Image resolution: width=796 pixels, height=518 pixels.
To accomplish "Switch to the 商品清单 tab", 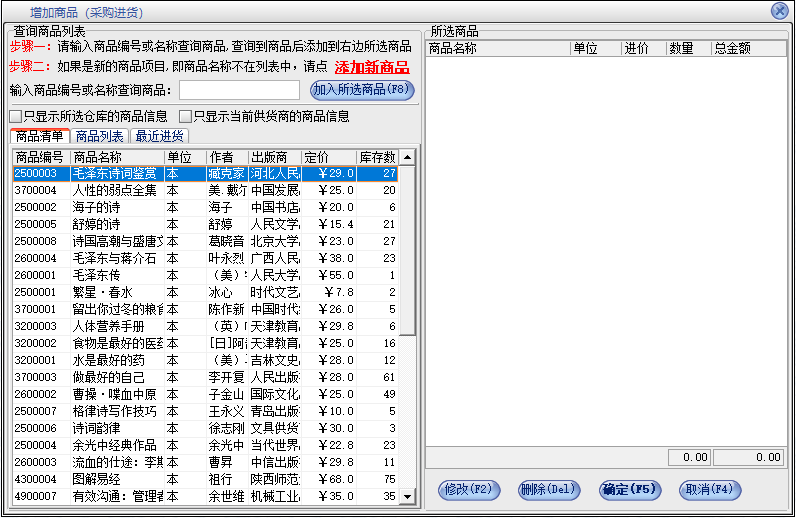I will 40,136.
